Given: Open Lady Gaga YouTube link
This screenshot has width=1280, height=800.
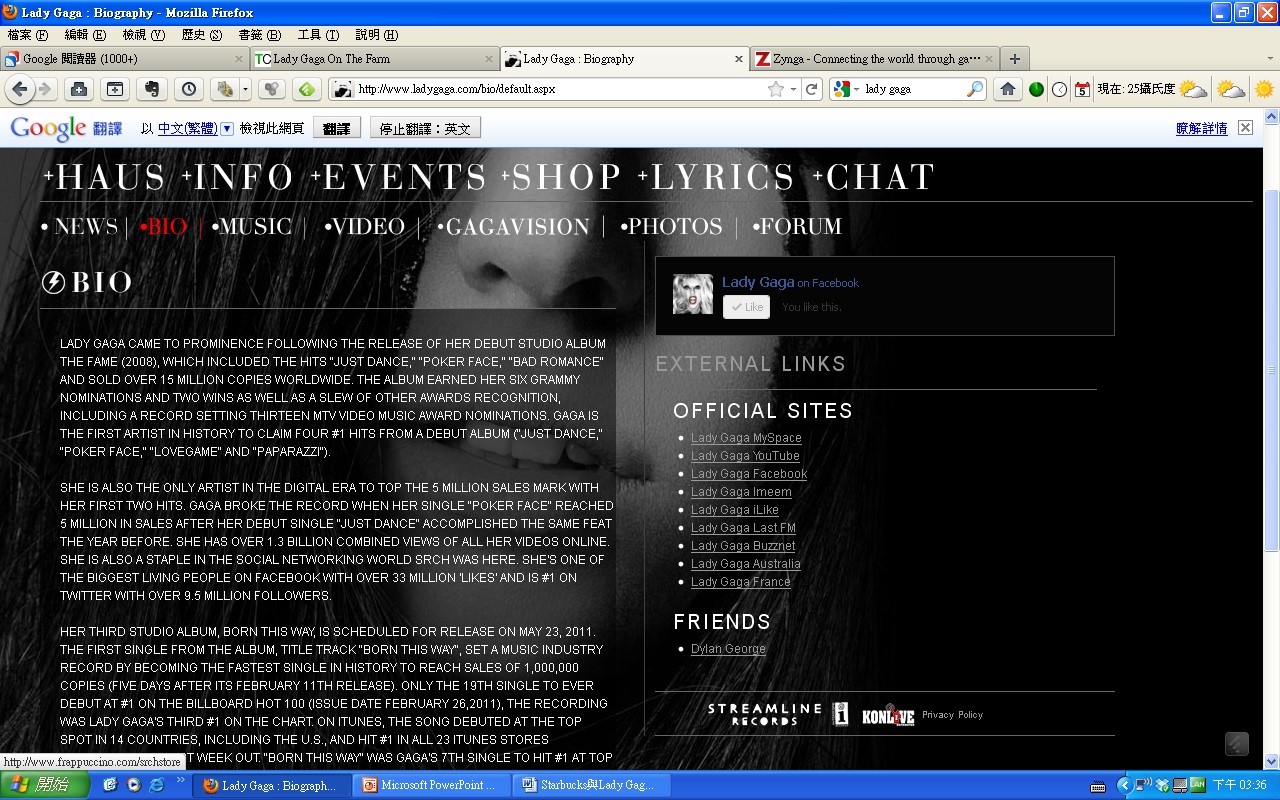Looking at the screenshot, I should pos(745,456).
